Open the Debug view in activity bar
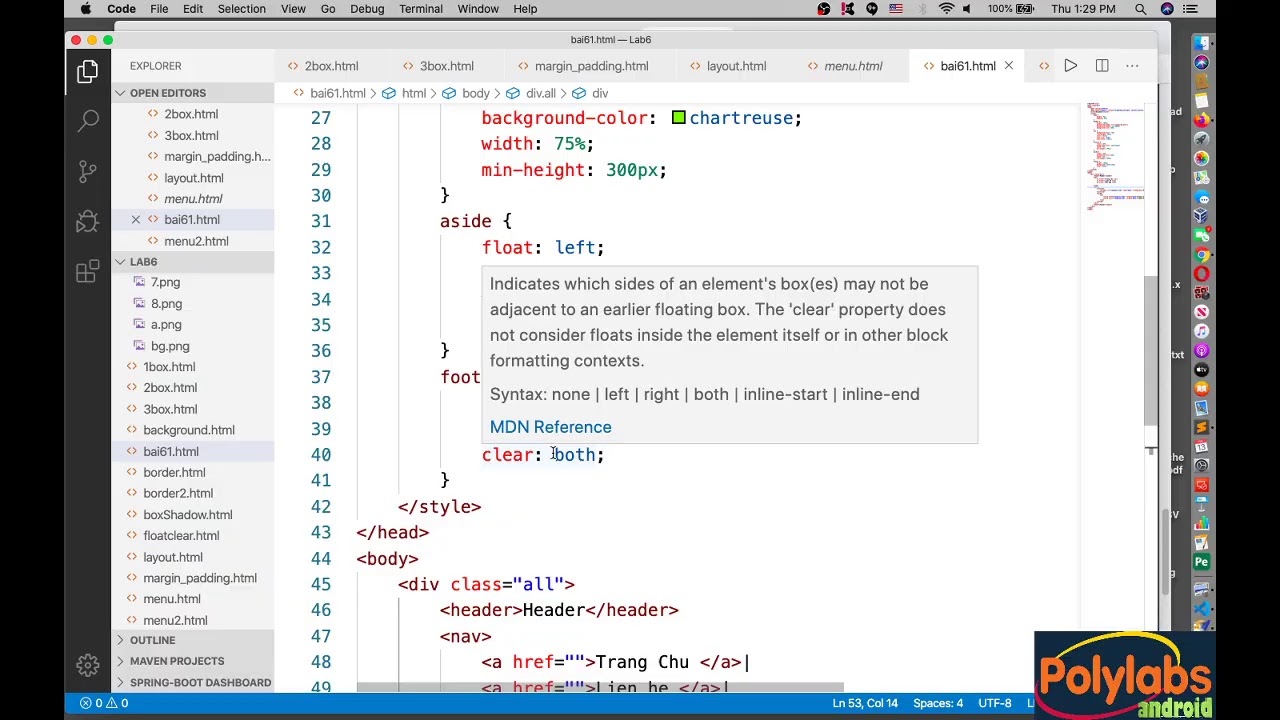This screenshot has height=720, width=1280. (x=88, y=221)
